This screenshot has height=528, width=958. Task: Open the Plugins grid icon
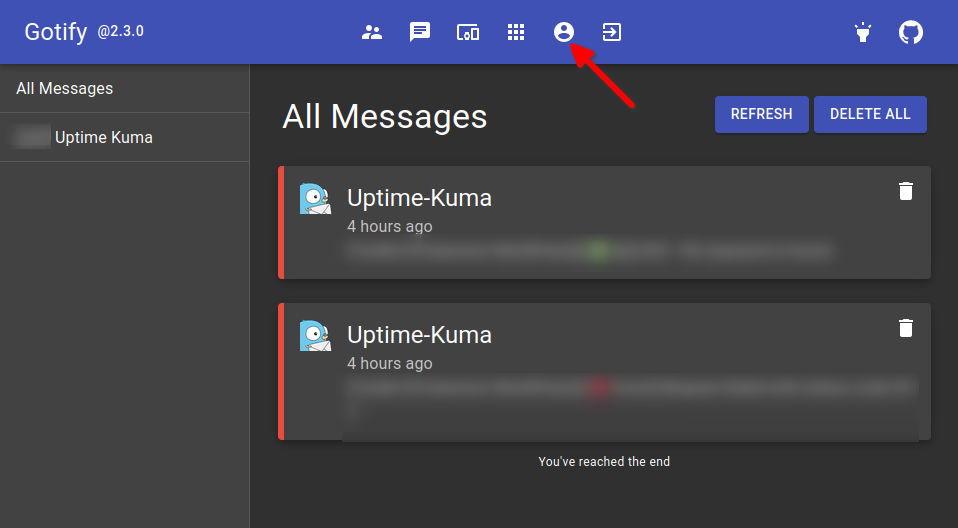516,32
